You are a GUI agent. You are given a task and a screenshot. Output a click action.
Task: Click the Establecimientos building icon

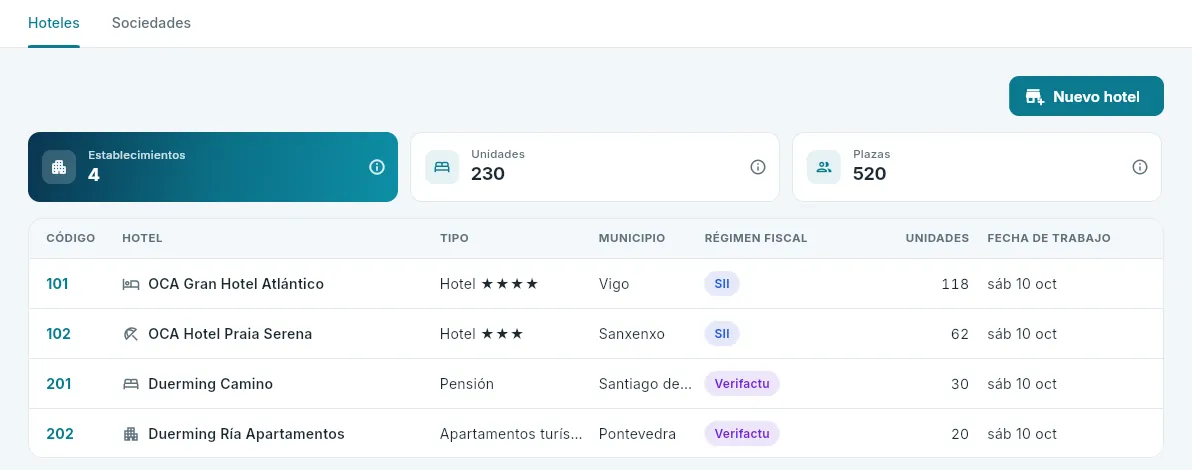pos(59,167)
